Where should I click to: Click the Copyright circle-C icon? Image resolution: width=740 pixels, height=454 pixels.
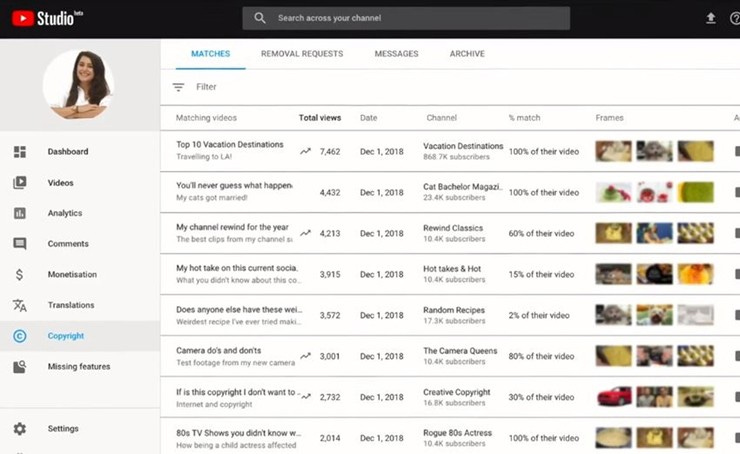pos(20,336)
